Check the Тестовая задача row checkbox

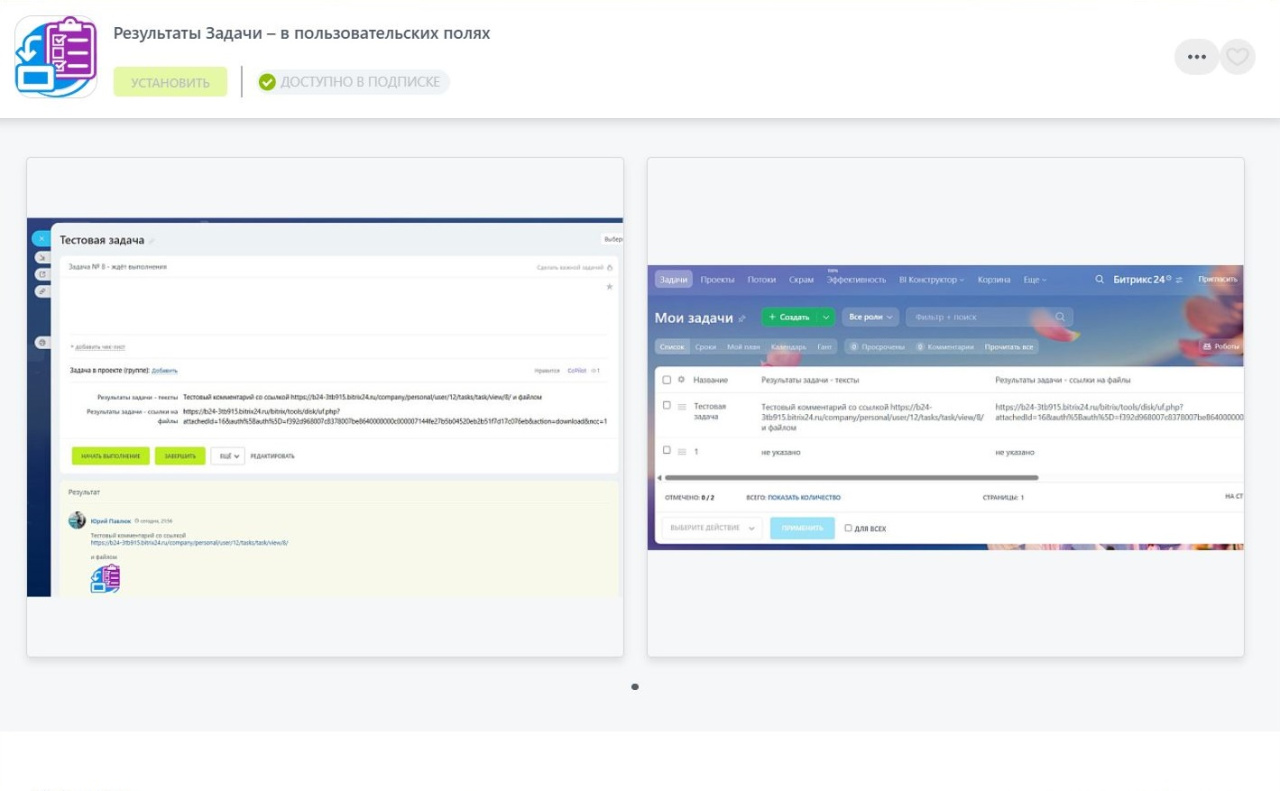(667, 406)
